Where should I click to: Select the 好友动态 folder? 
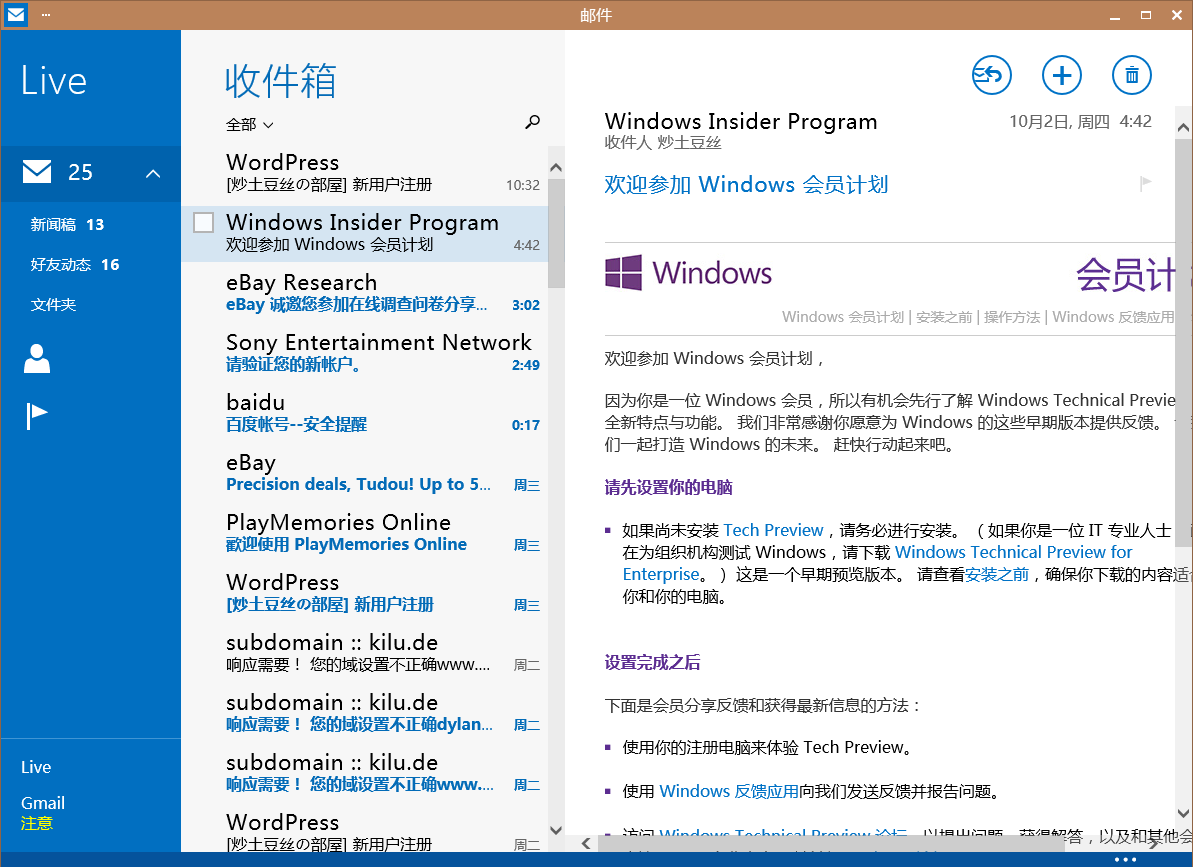[74, 265]
